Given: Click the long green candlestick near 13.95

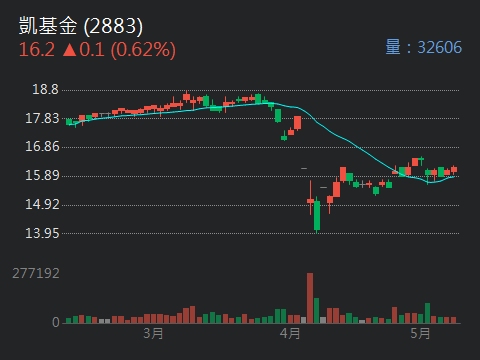Looking at the screenshot, I should click(x=317, y=215).
